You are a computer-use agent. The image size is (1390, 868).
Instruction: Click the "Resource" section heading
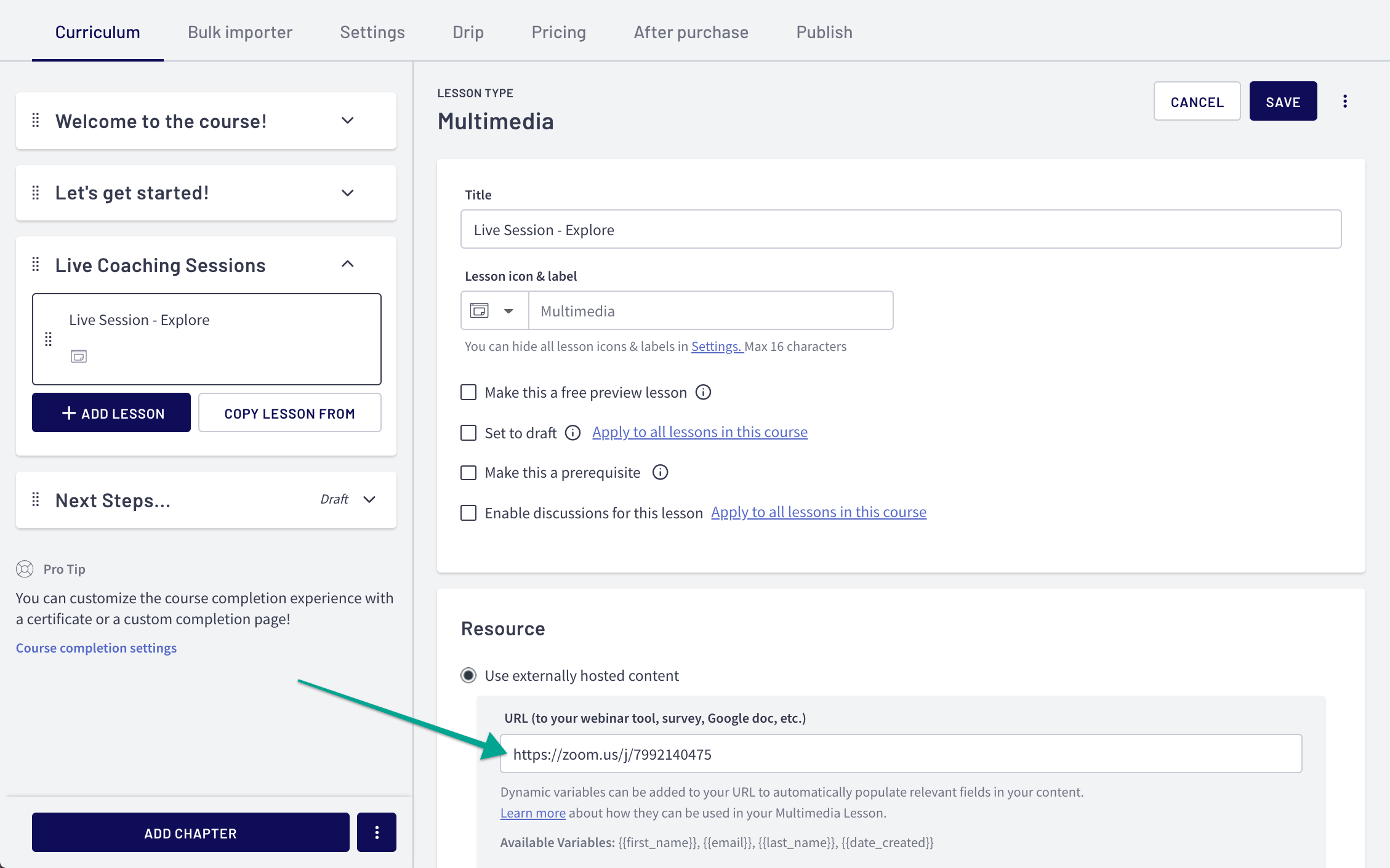503,629
